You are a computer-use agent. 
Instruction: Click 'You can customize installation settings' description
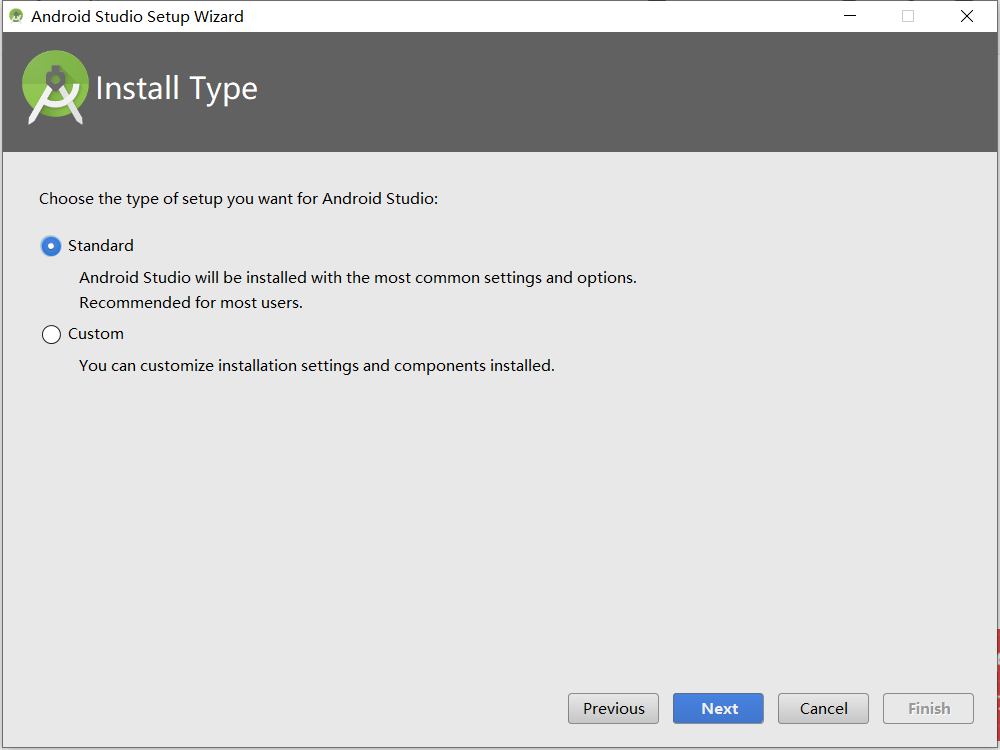click(317, 366)
